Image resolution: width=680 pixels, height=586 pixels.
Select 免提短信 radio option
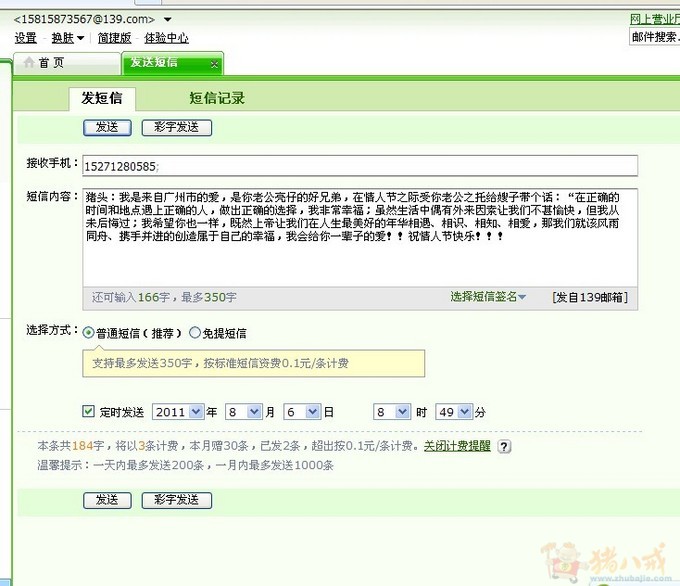coord(195,333)
